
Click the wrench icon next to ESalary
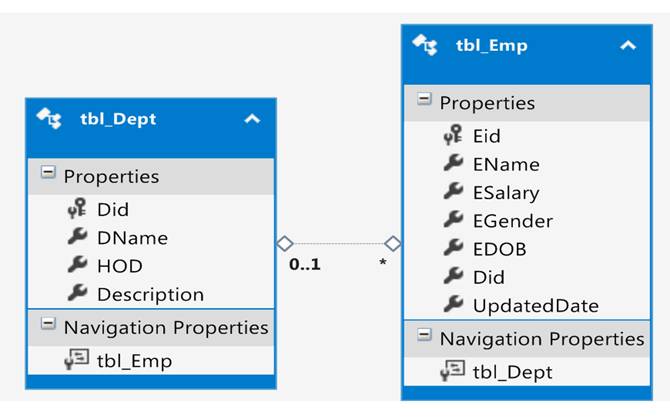click(453, 192)
